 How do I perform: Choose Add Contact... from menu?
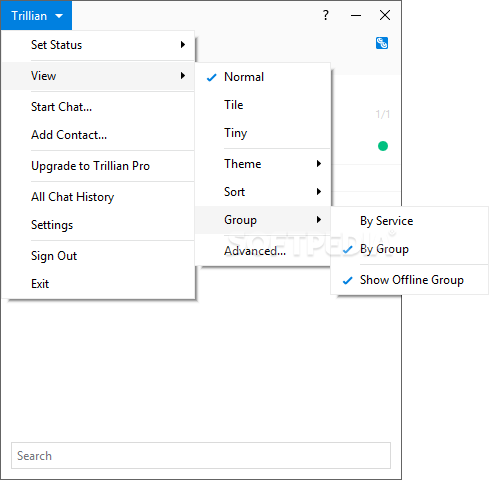pos(99,135)
